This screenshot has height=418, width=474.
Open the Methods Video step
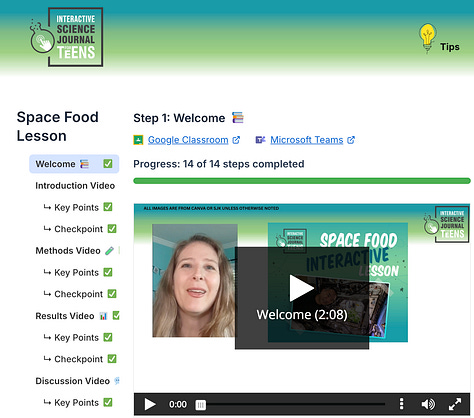pos(68,251)
